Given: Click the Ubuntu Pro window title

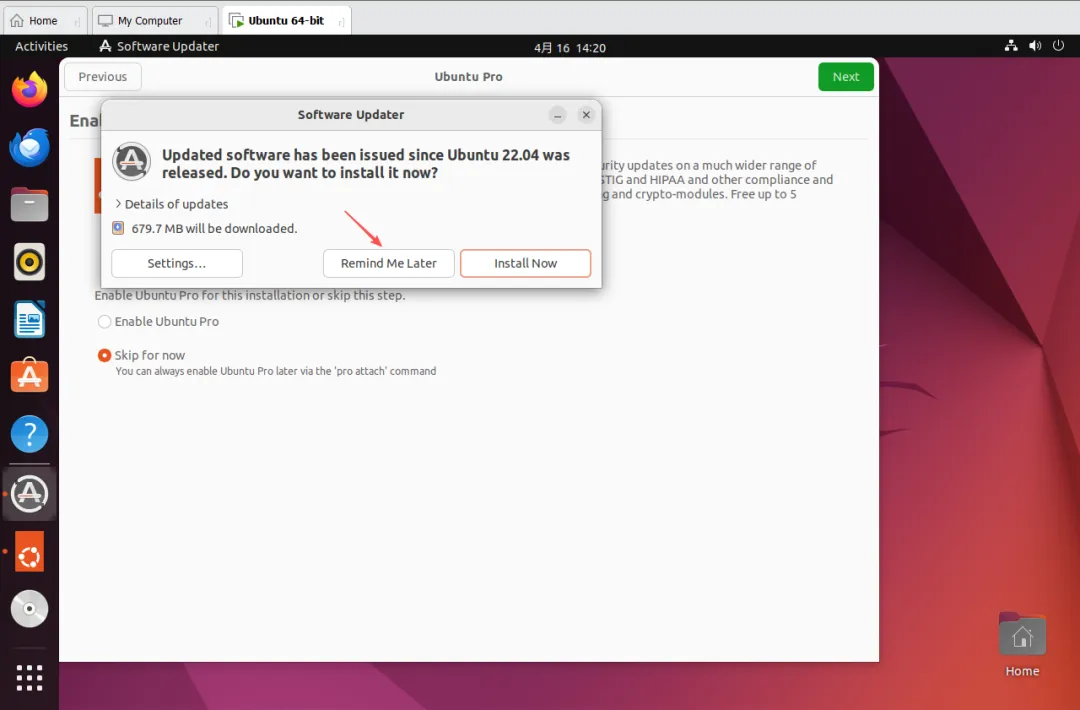Looking at the screenshot, I should (468, 76).
